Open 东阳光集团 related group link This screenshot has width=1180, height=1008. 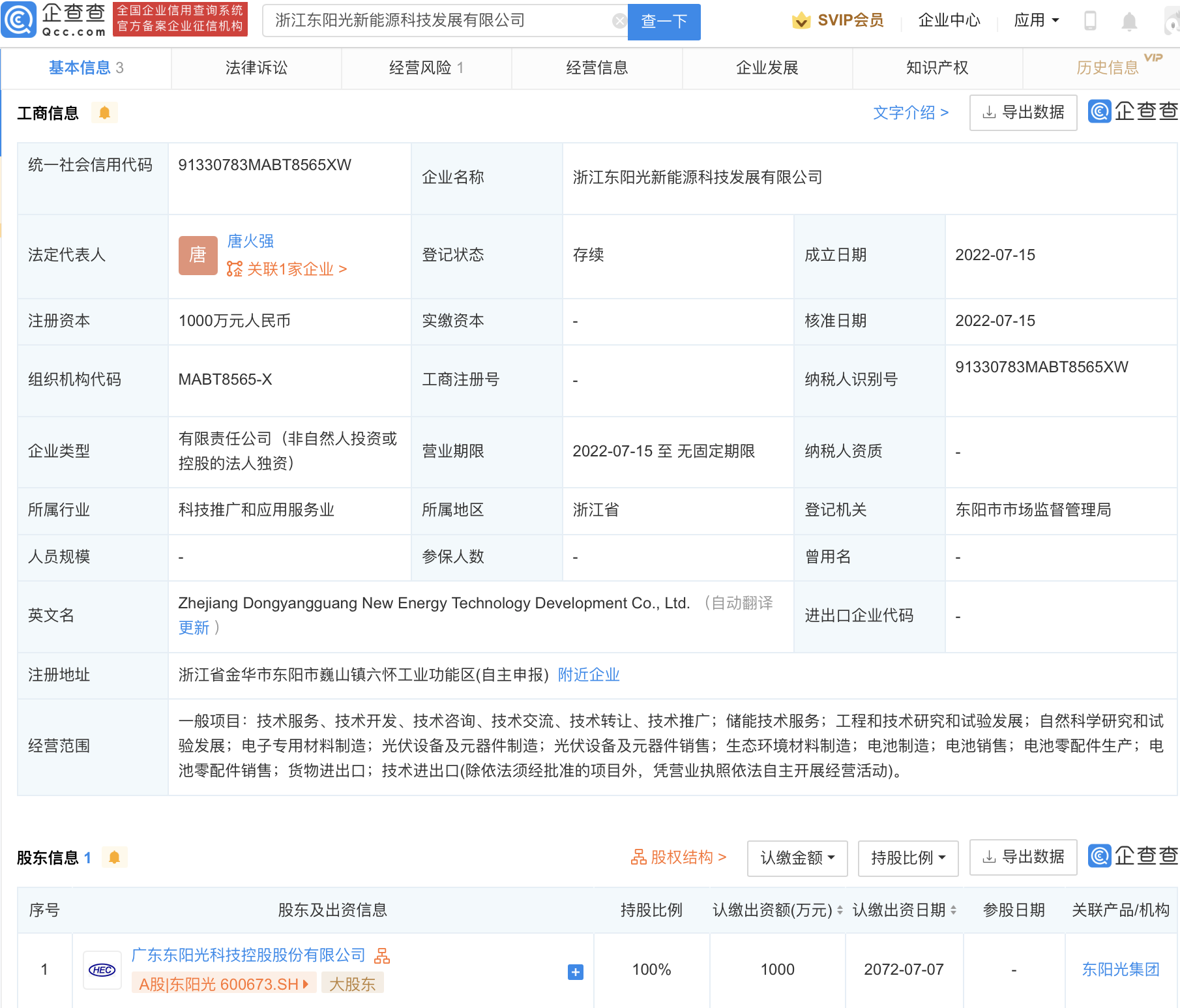point(1121,970)
